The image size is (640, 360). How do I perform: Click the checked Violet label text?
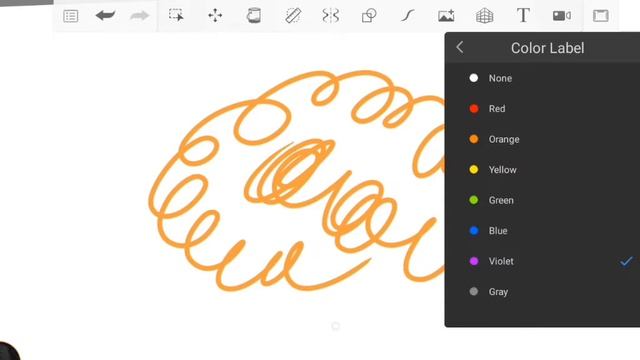pyautogui.click(x=501, y=261)
